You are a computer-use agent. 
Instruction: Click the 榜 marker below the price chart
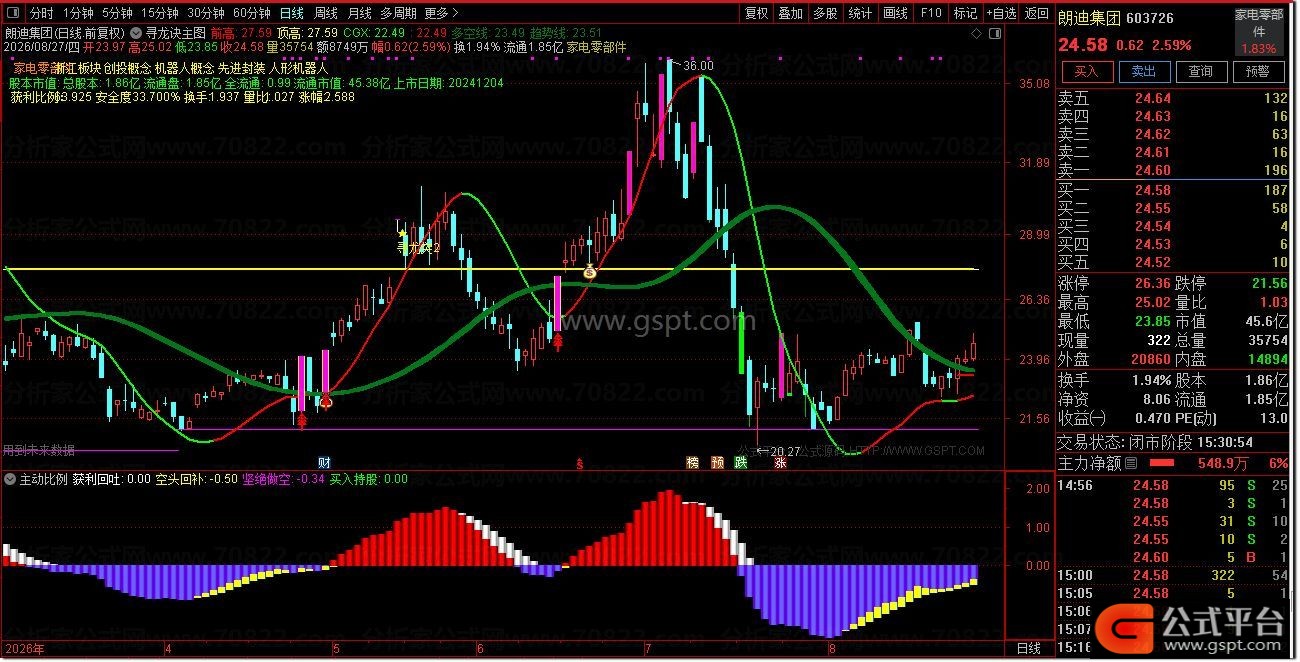[692, 463]
